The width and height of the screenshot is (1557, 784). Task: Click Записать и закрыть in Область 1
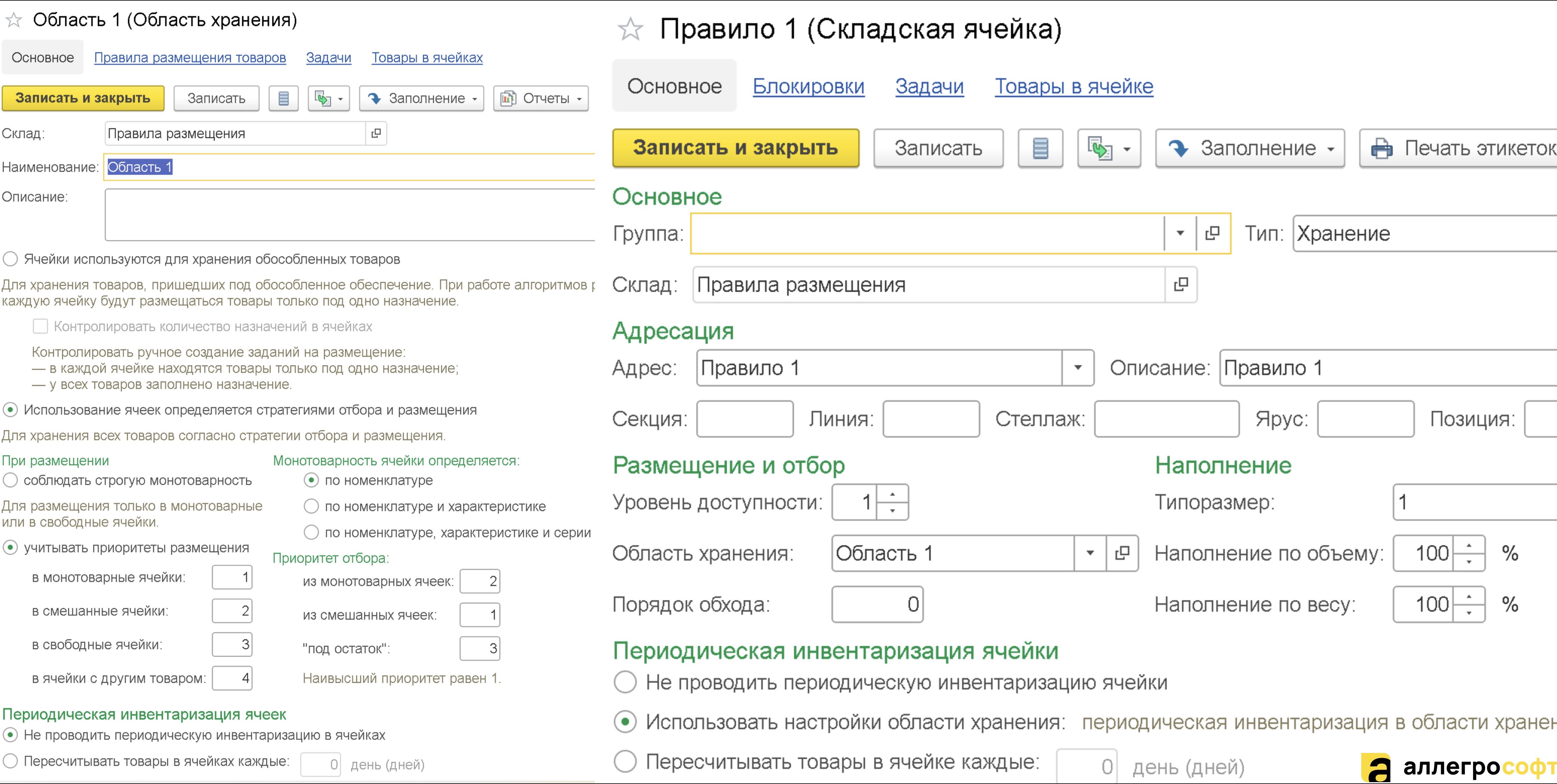tap(83, 98)
